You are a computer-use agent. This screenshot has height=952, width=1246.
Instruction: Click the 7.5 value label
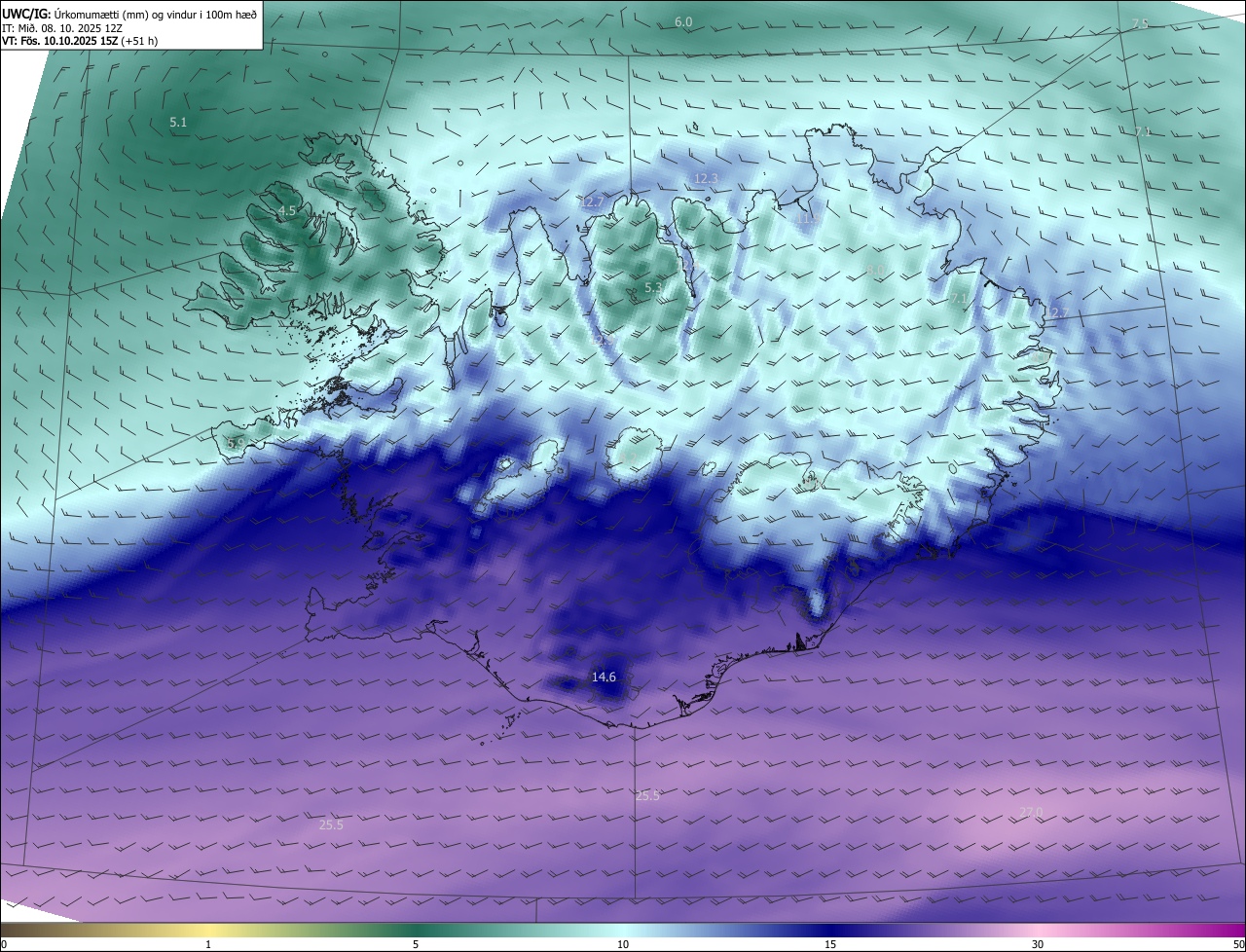(x=1140, y=23)
